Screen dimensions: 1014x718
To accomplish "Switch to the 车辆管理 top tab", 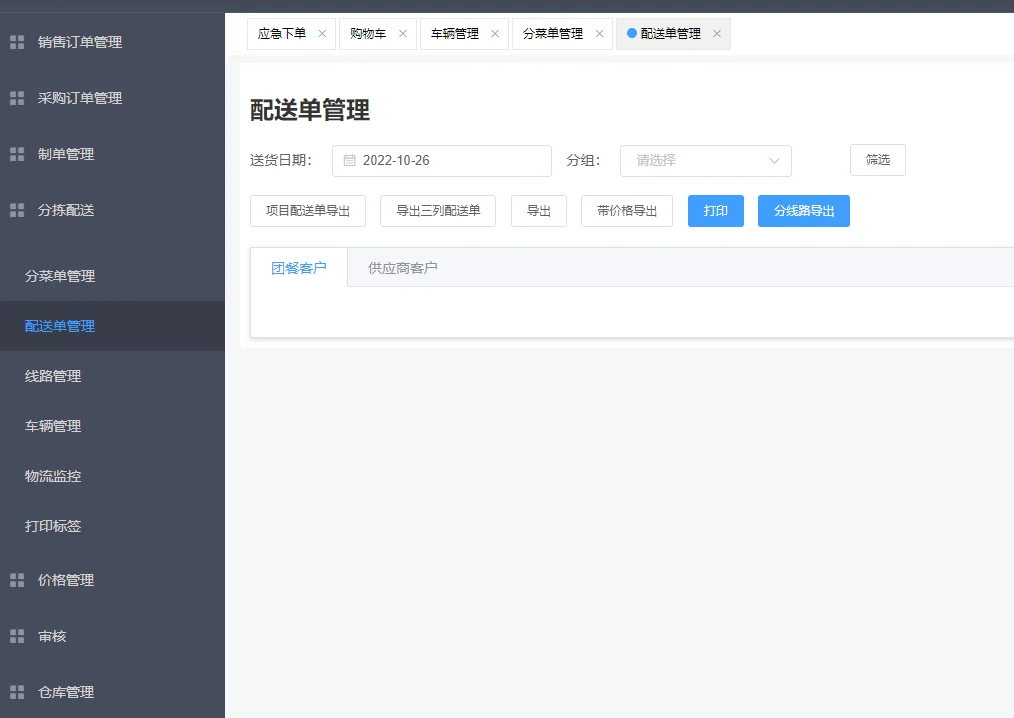I will click(456, 33).
